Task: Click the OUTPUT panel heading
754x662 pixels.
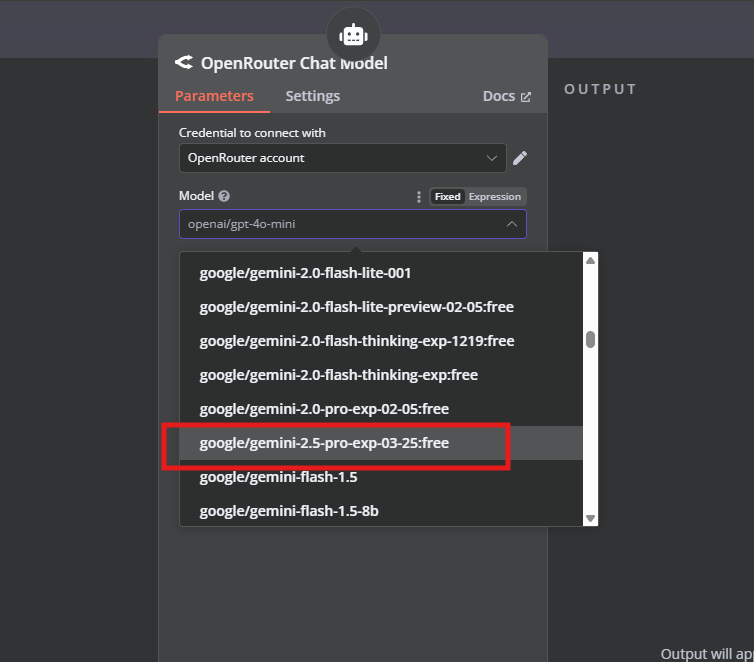Action: [600, 89]
